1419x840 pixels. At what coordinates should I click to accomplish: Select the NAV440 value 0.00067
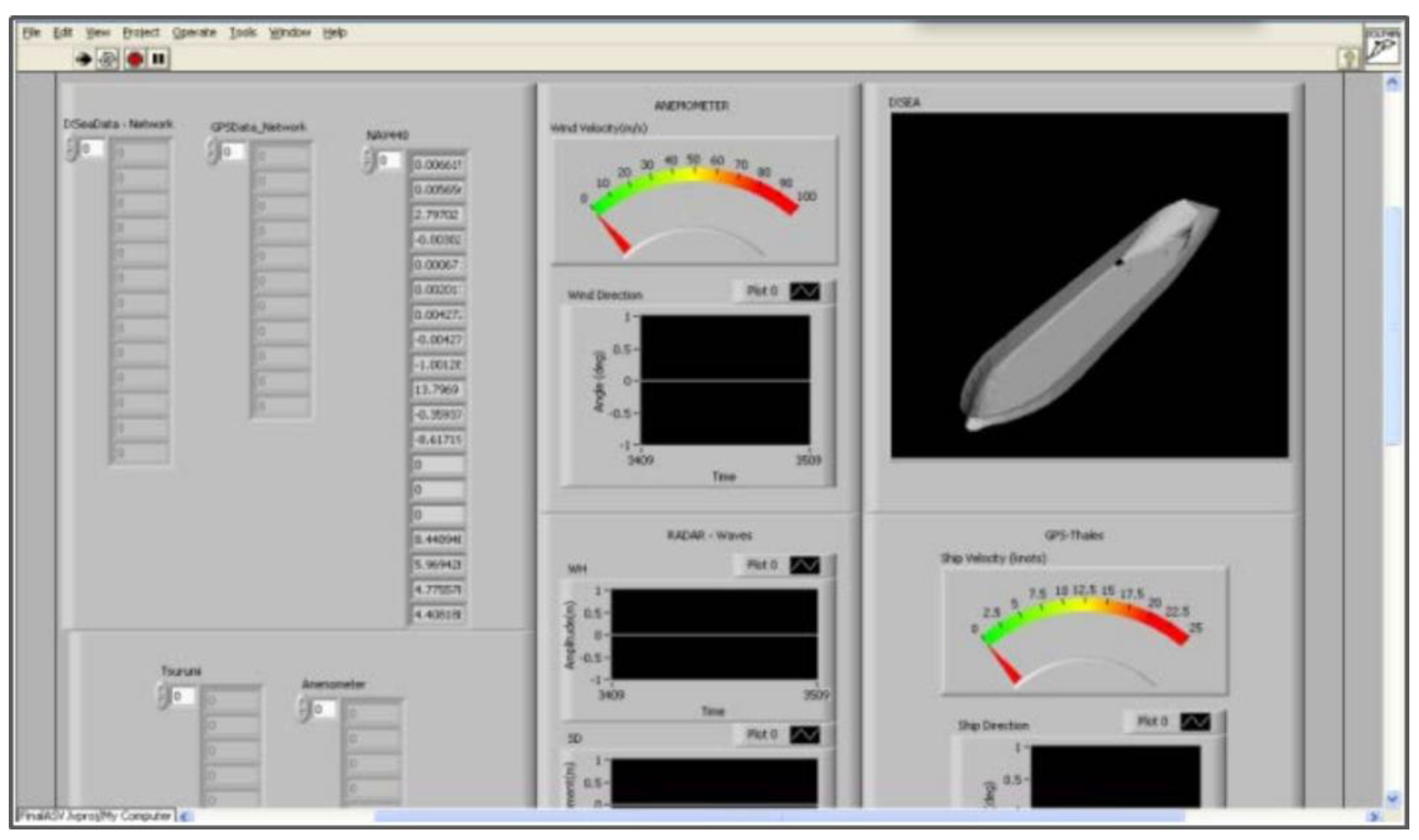(x=438, y=265)
